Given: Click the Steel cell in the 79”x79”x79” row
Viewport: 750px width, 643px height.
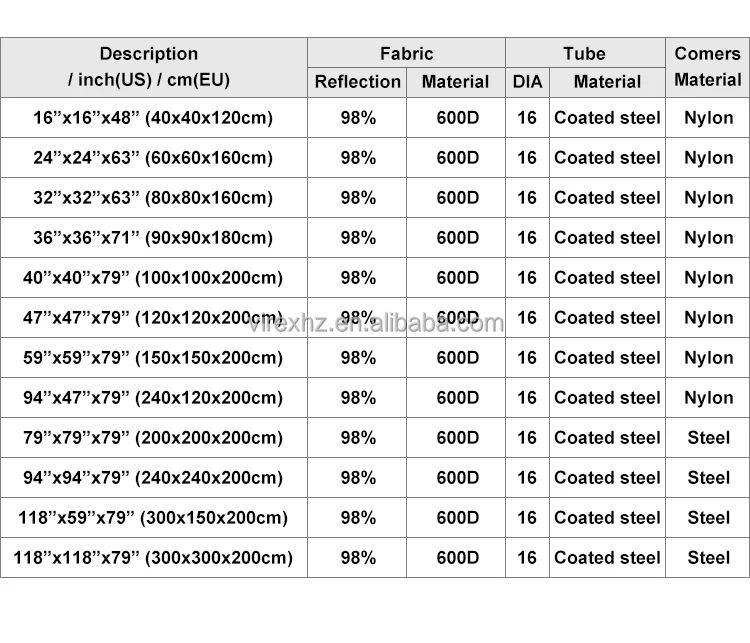Looking at the screenshot, I should [x=708, y=438].
